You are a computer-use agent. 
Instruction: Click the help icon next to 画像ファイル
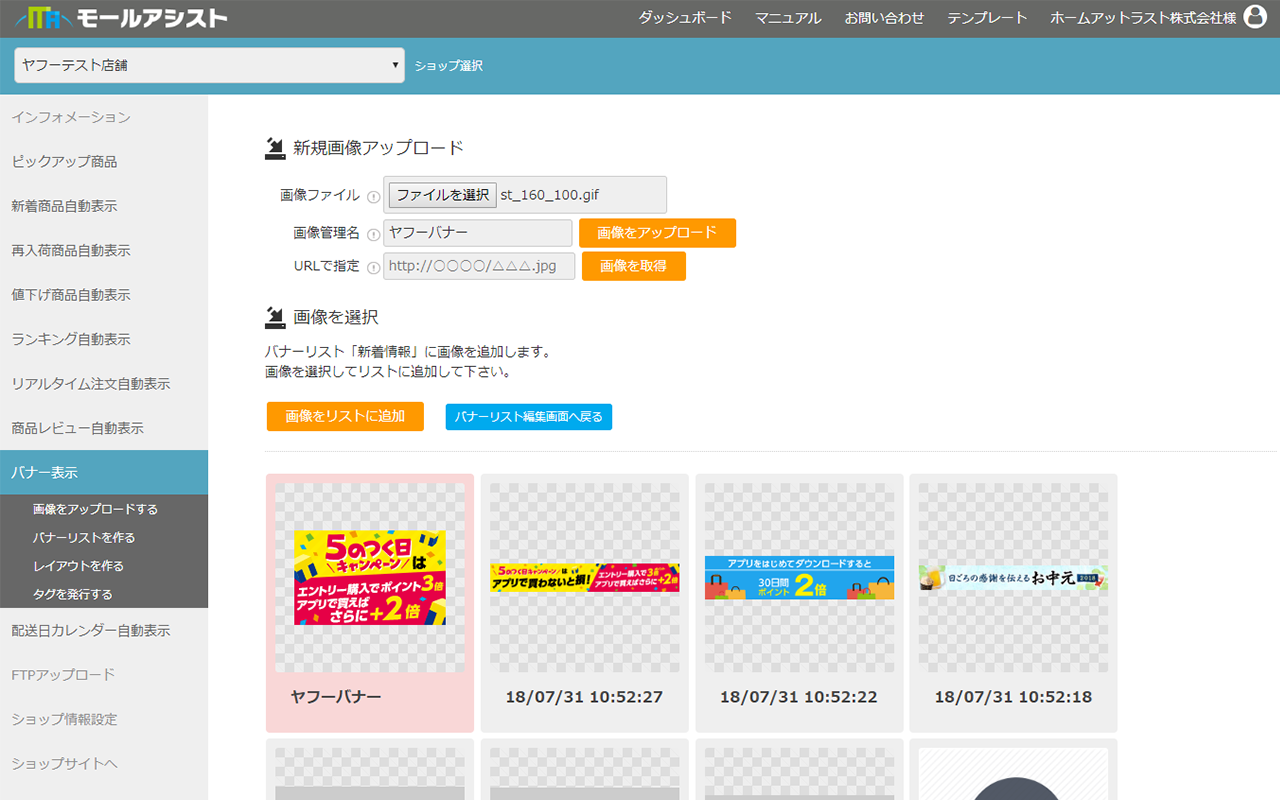[x=374, y=196]
